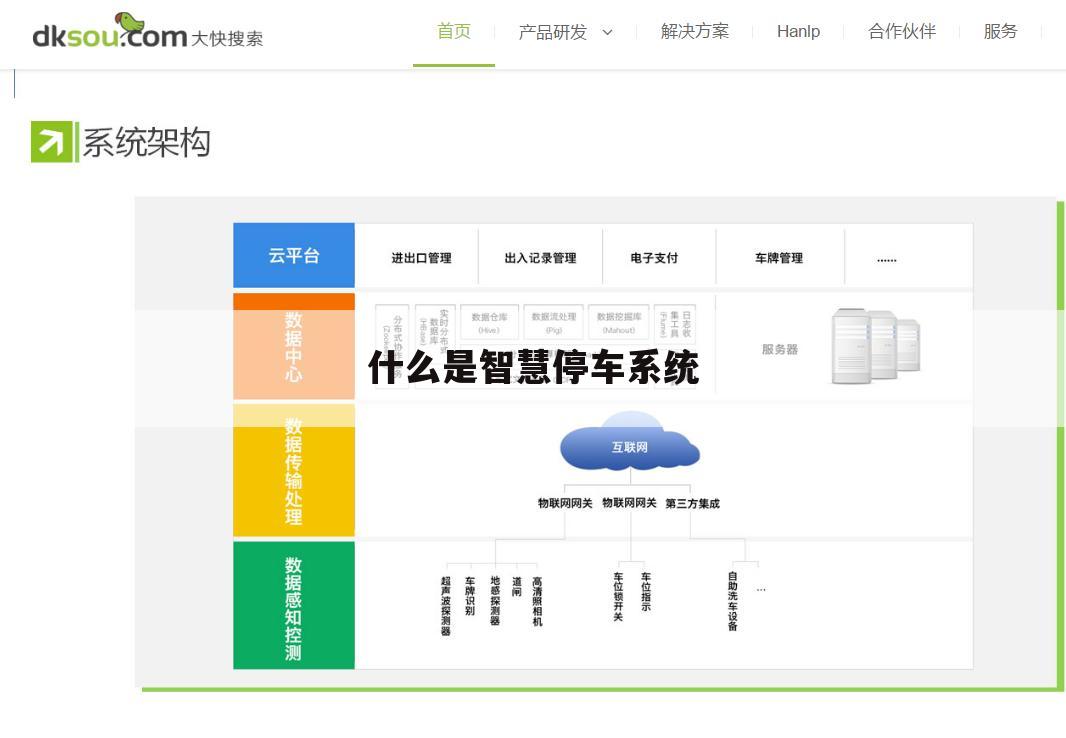Click the 出入记录管理 cell
This screenshot has width=1066, height=738.
tap(540, 258)
